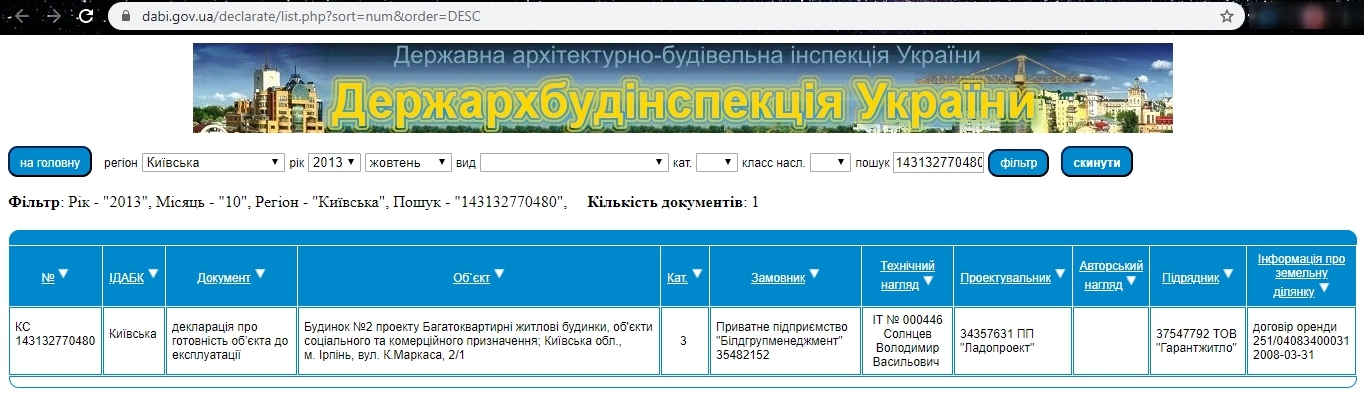Sort by Об'єкт column header link
The width and height of the screenshot is (1364, 401).
coord(471,278)
